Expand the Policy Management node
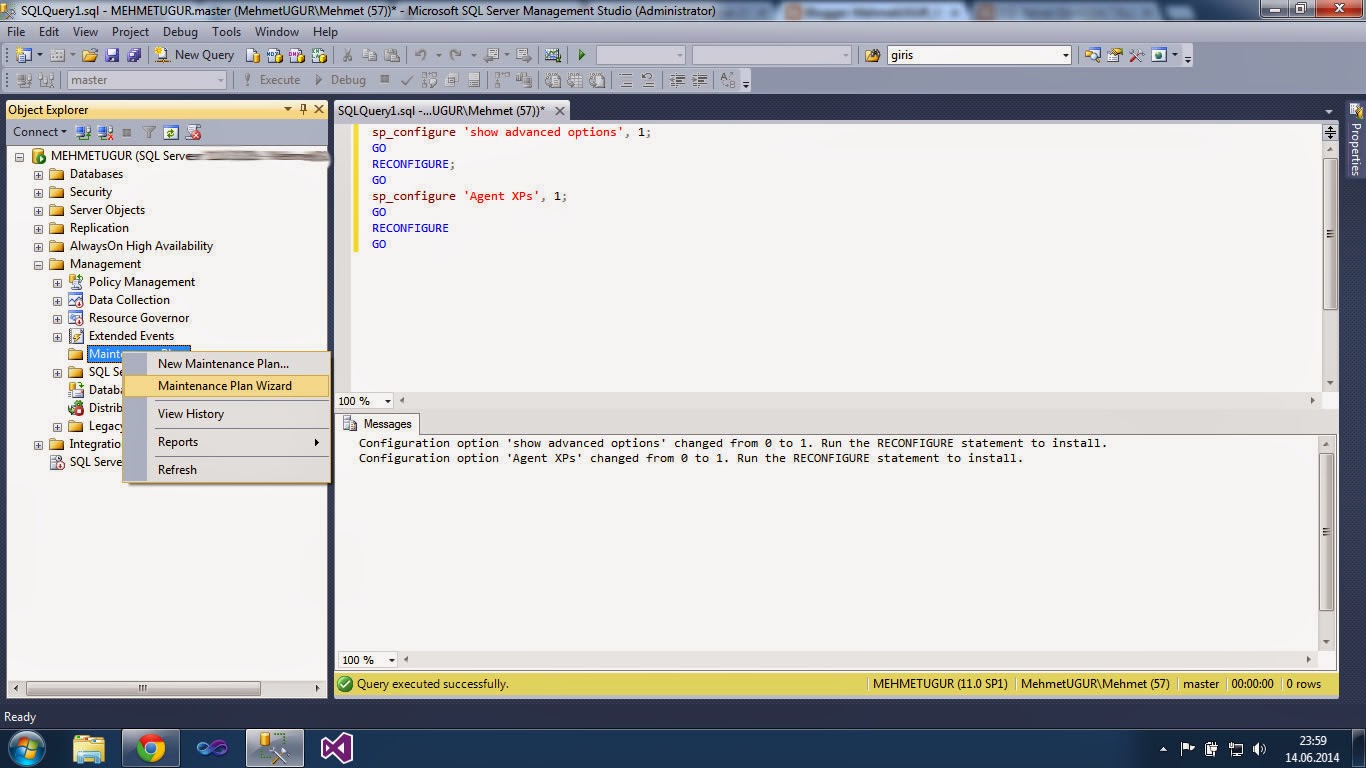 [x=58, y=283]
